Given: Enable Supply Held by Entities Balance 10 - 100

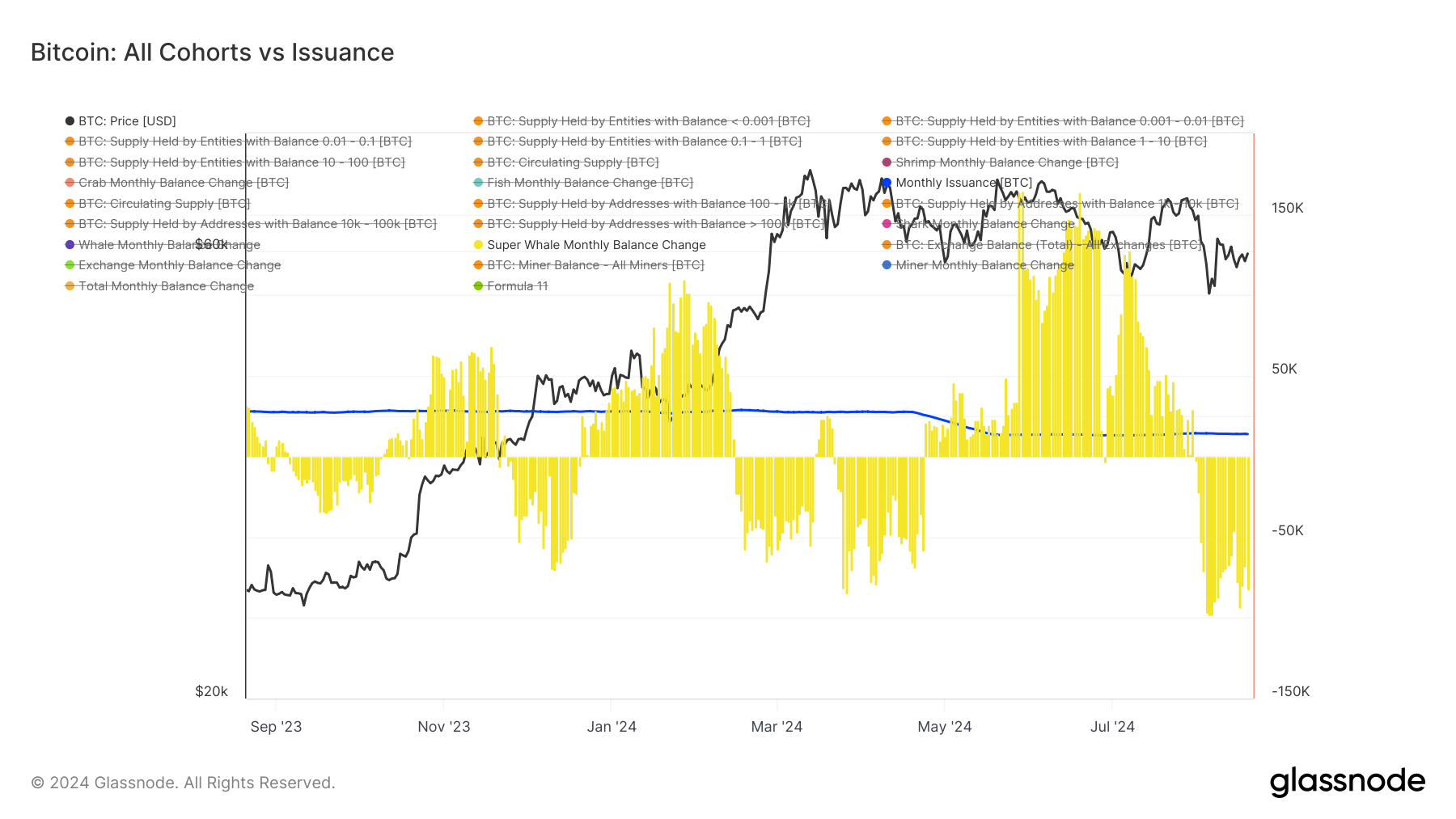Looking at the screenshot, I should tap(241, 163).
